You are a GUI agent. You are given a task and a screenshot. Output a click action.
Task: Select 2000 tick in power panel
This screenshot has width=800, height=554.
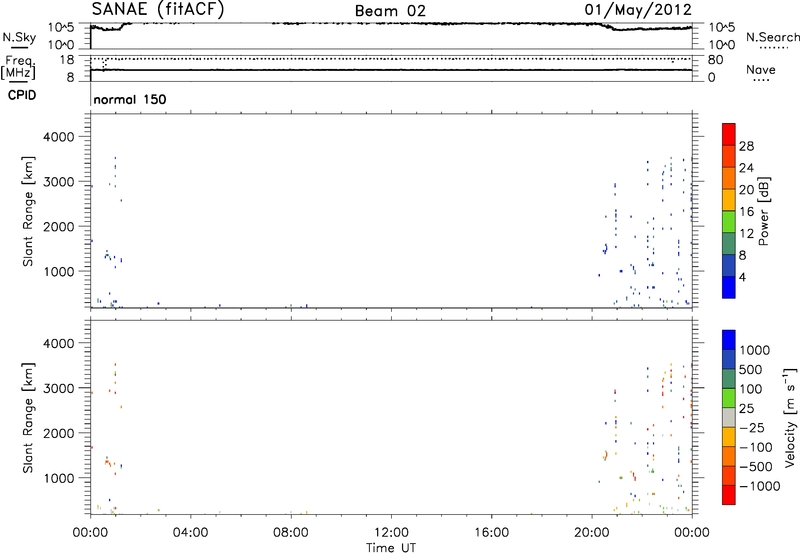[58, 226]
